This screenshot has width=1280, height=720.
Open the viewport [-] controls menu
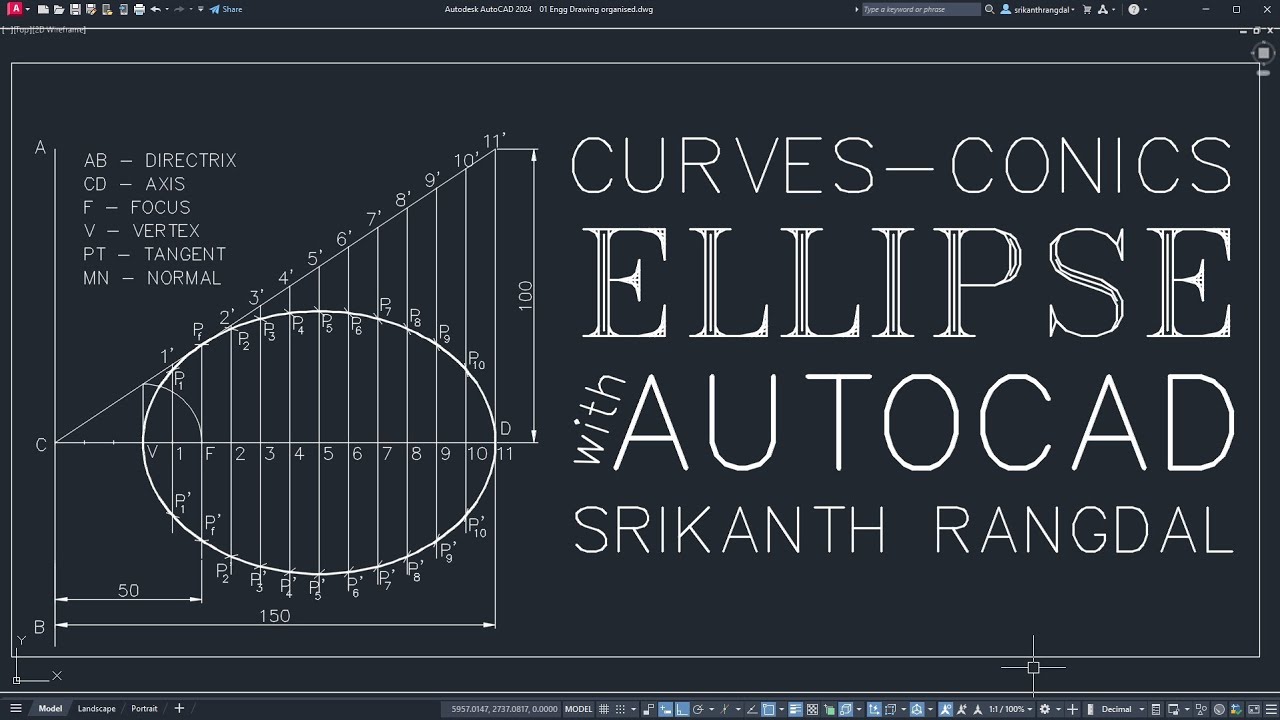point(6,30)
